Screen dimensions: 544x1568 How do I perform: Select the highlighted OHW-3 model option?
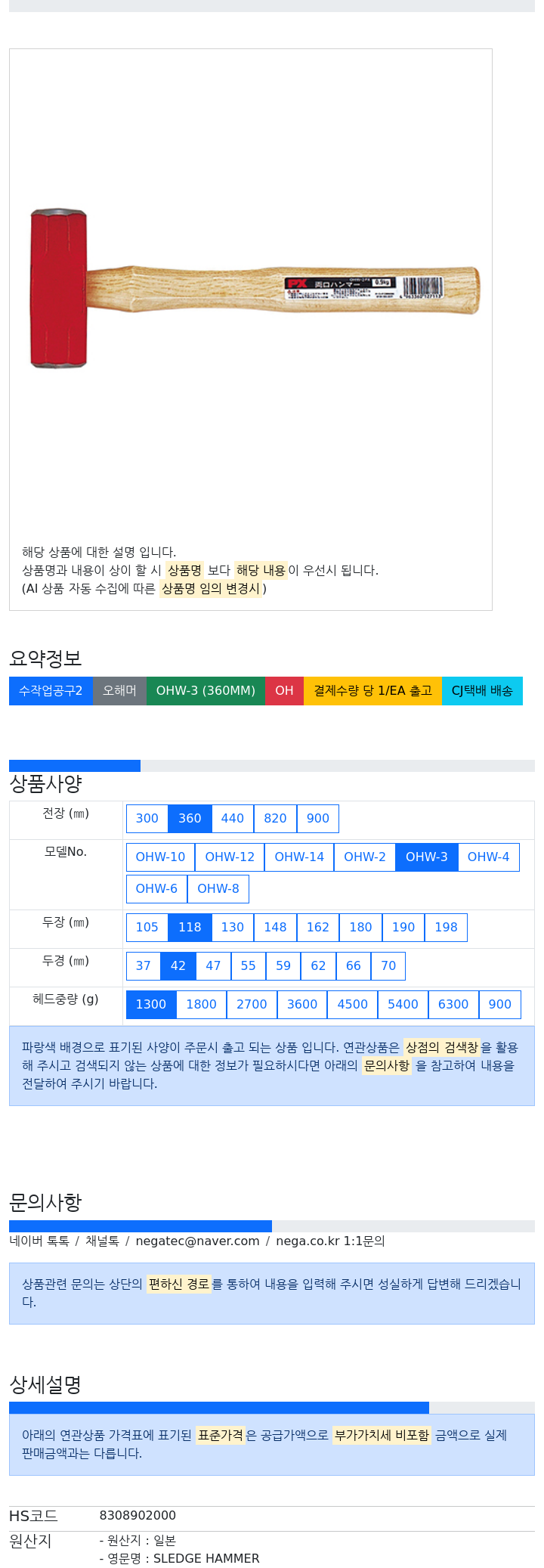pyautogui.click(x=427, y=857)
